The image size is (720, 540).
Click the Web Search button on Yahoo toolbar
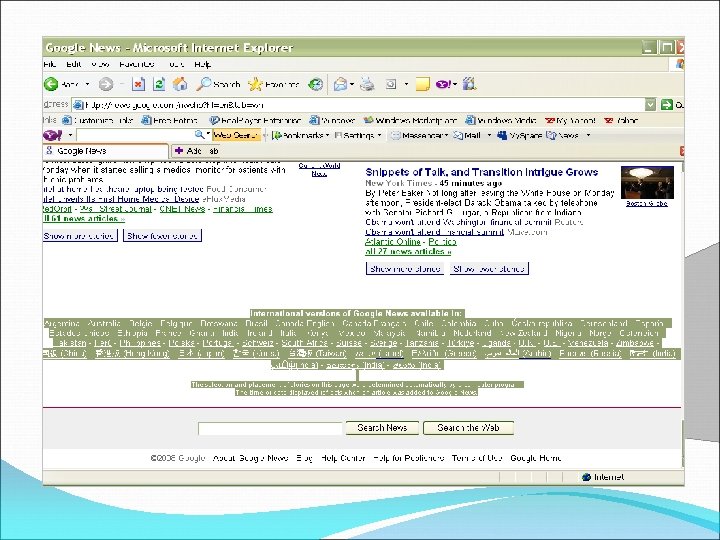236,135
